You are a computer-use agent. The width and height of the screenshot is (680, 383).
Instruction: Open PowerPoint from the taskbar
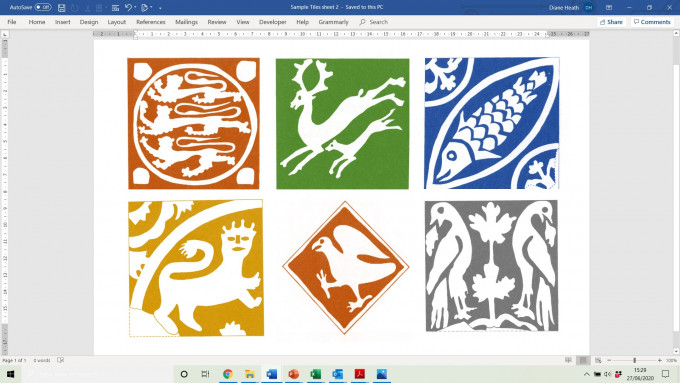tap(294, 374)
